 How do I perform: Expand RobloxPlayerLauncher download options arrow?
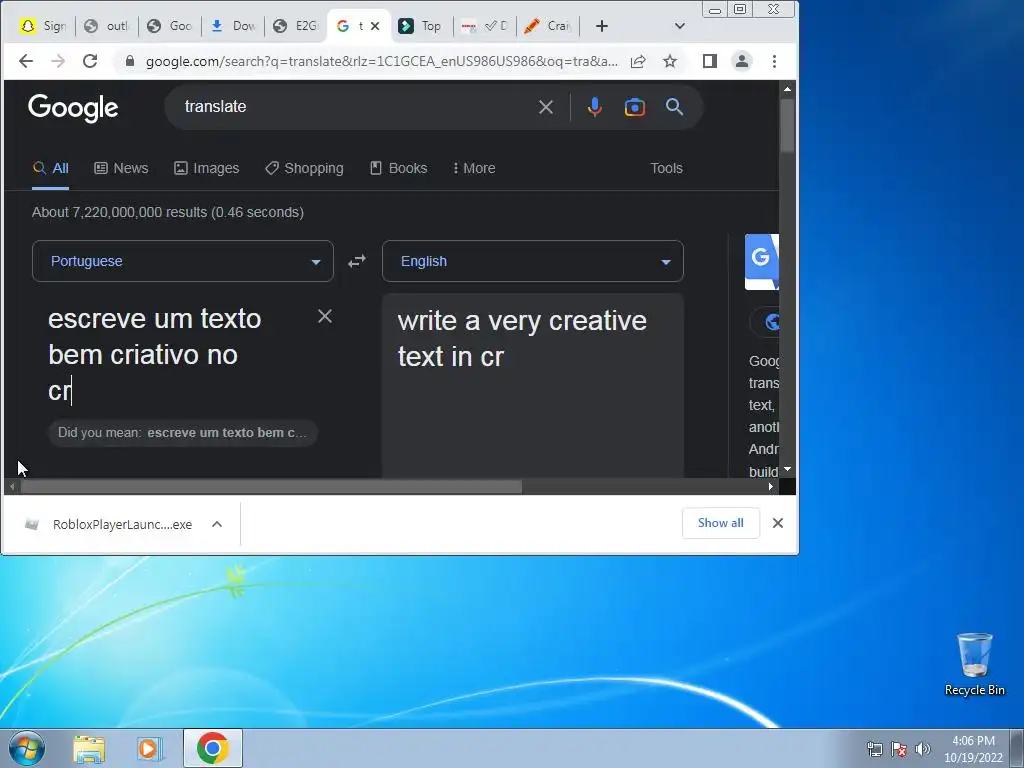click(217, 524)
